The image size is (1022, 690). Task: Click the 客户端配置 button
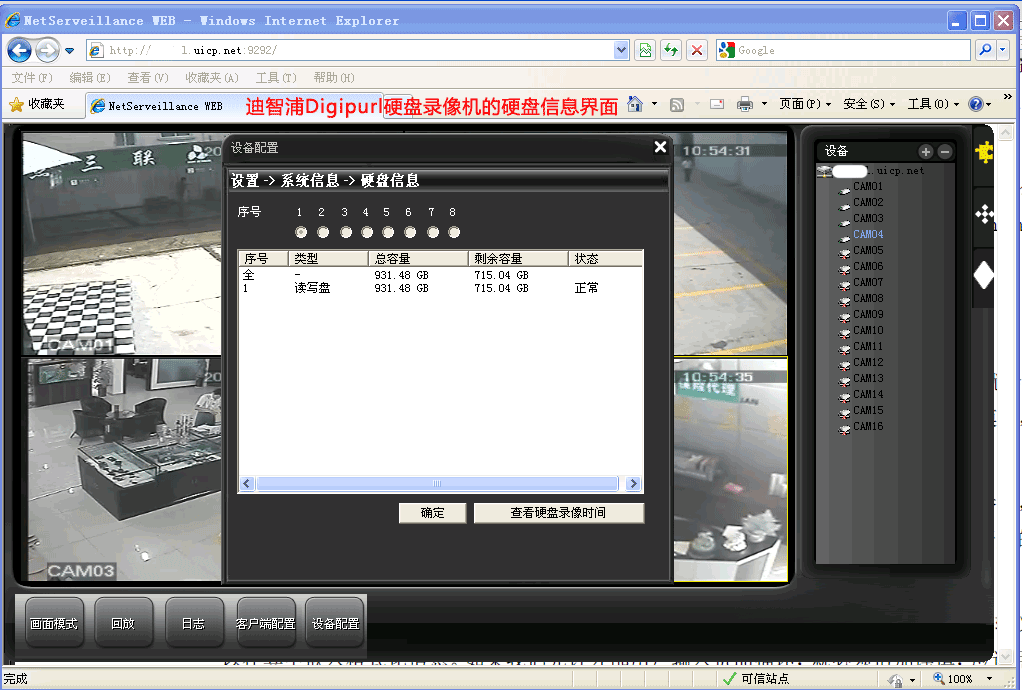tap(265, 624)
